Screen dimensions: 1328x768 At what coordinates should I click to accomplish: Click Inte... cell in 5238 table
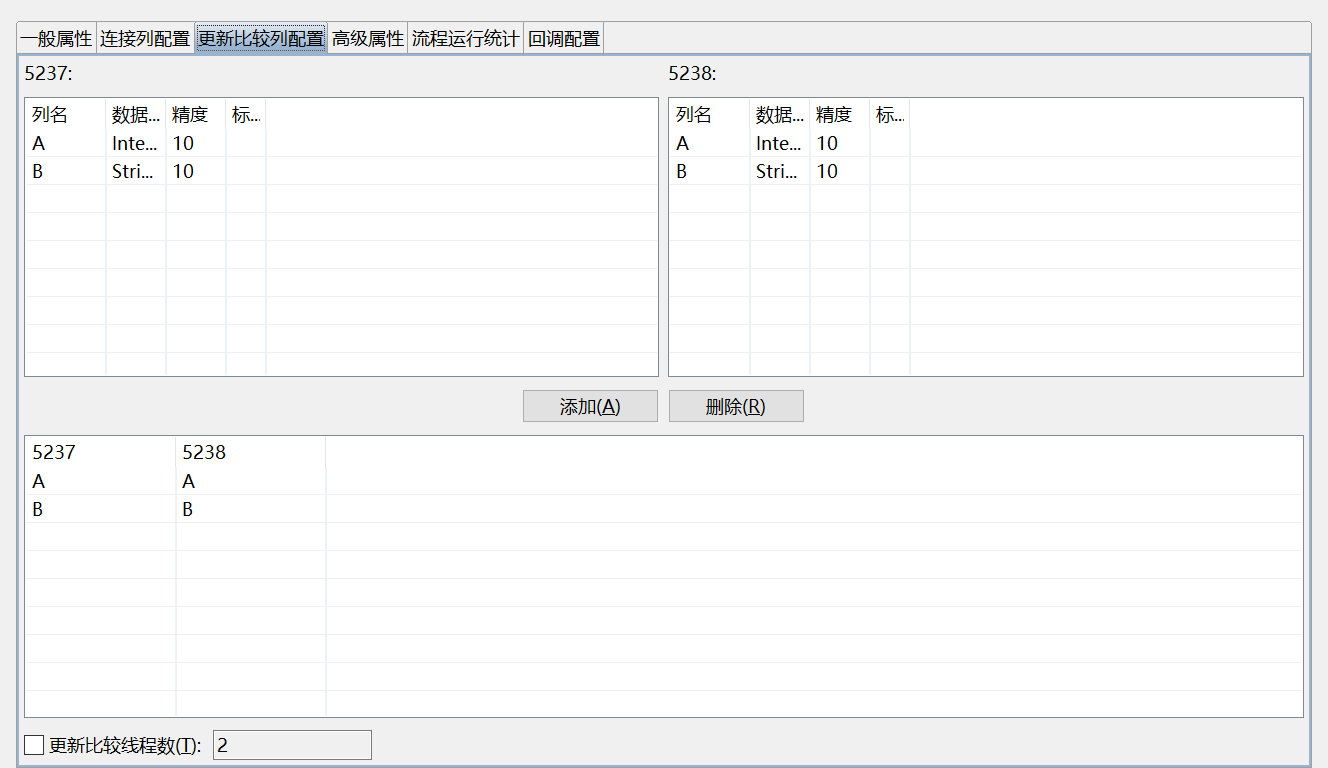tap(780, 143)
